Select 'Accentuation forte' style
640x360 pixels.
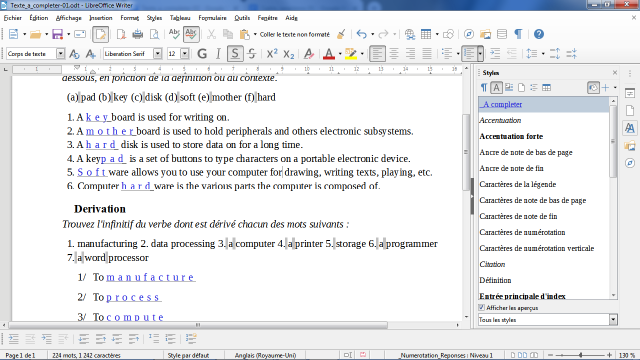[x=544, y=136]
